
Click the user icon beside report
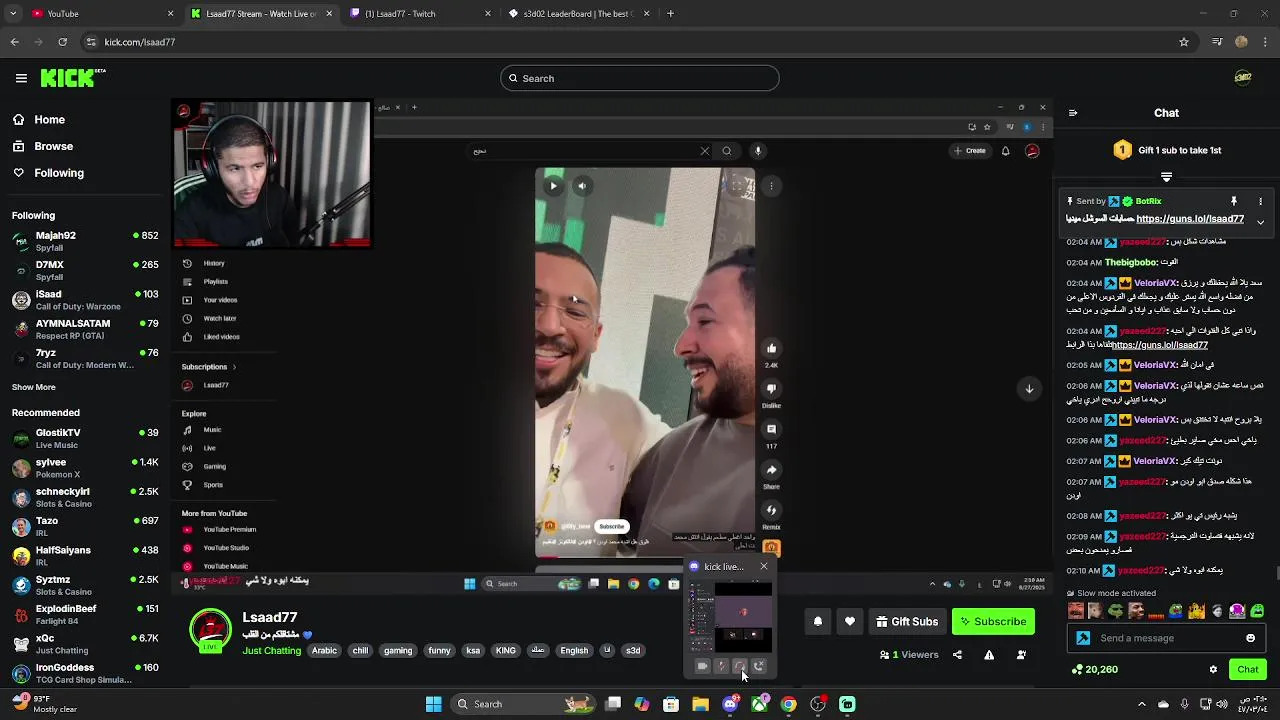click(1021, 655)
